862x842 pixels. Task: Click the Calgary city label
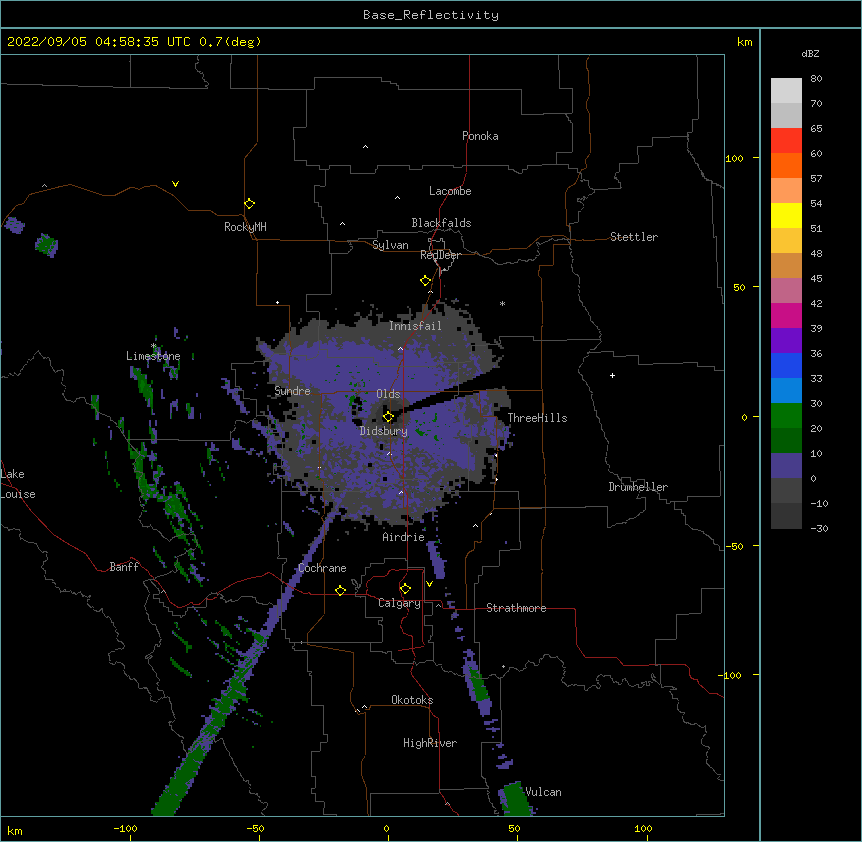click(x=399, y=603)
